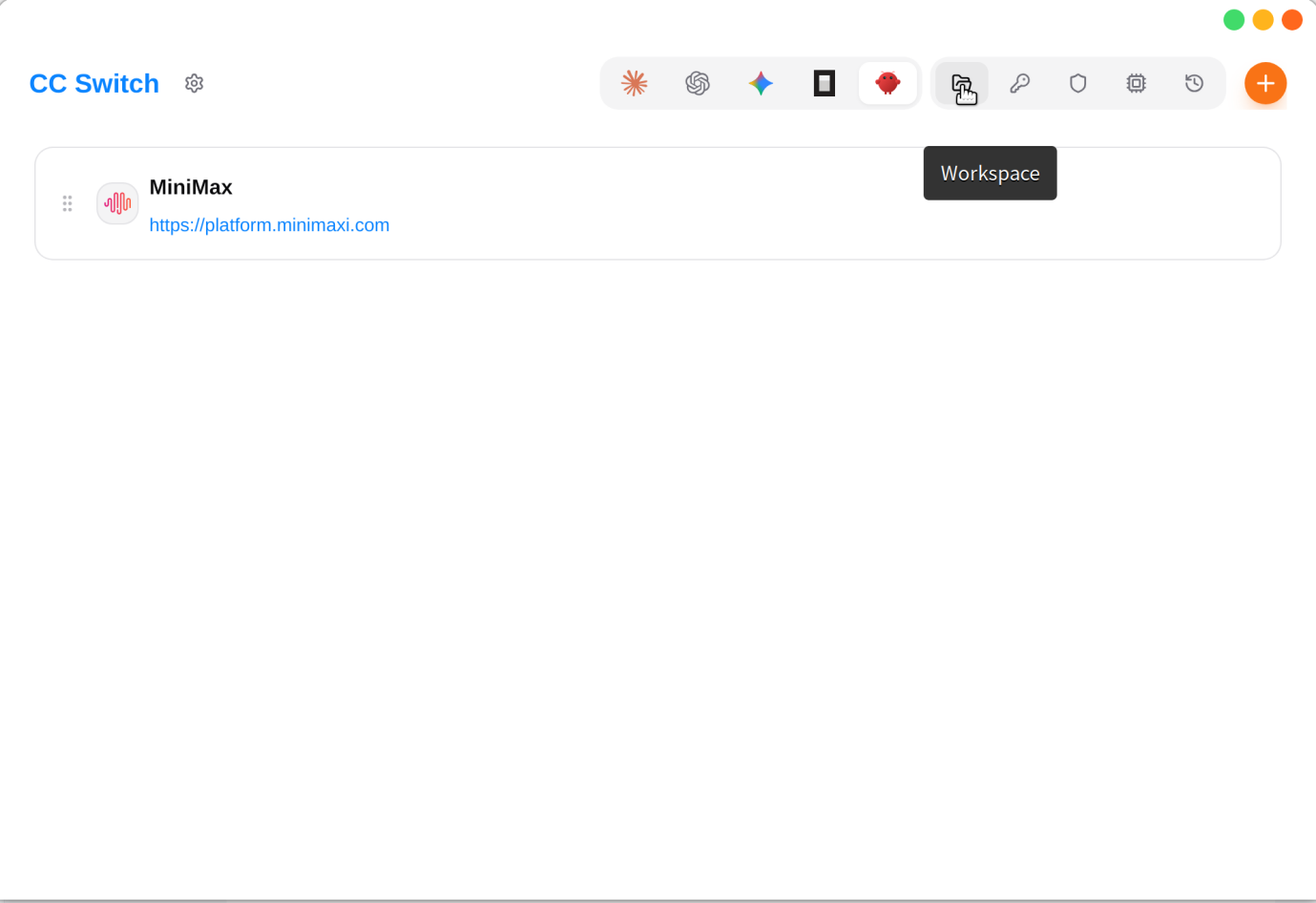The height and width of the screenshot is (903, 1316).
Task: Click the CC Switch title
Action: point(94,84)
